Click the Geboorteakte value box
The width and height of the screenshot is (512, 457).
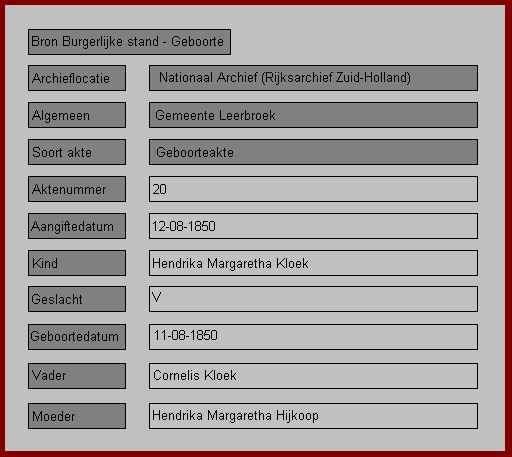313,152
